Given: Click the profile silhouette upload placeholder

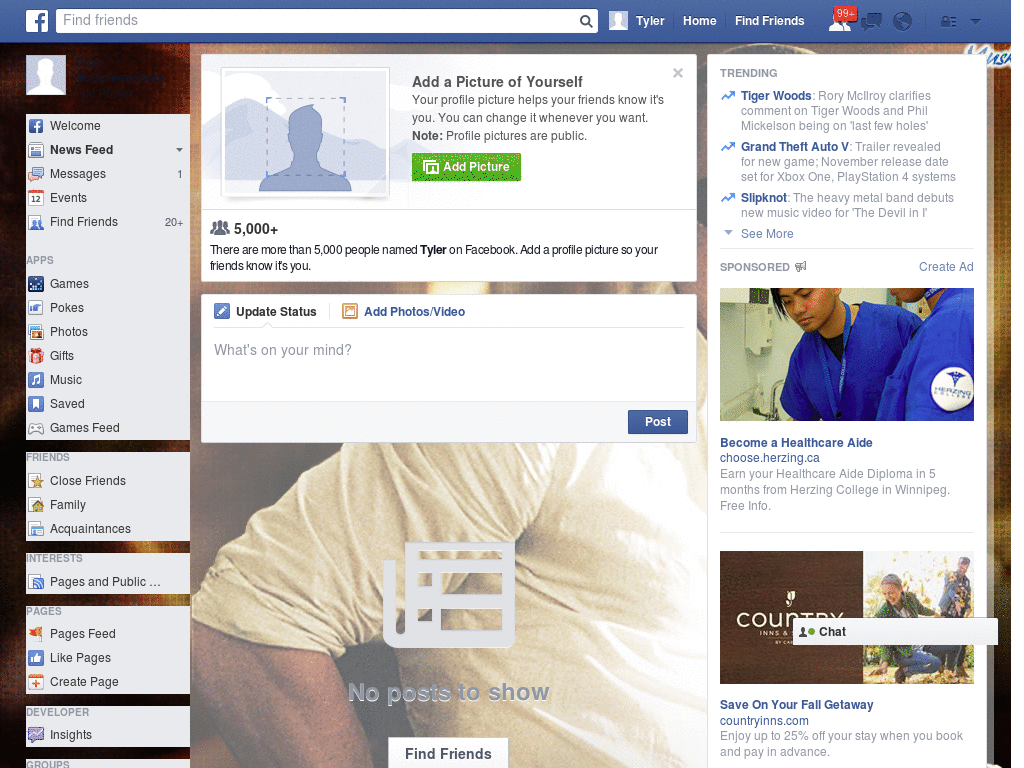Looking at the screenshot, I should (x=305, y=133).
